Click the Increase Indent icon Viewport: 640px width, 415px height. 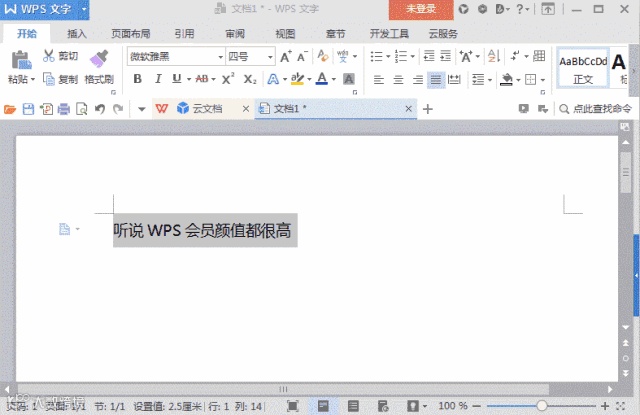[445, 56]
